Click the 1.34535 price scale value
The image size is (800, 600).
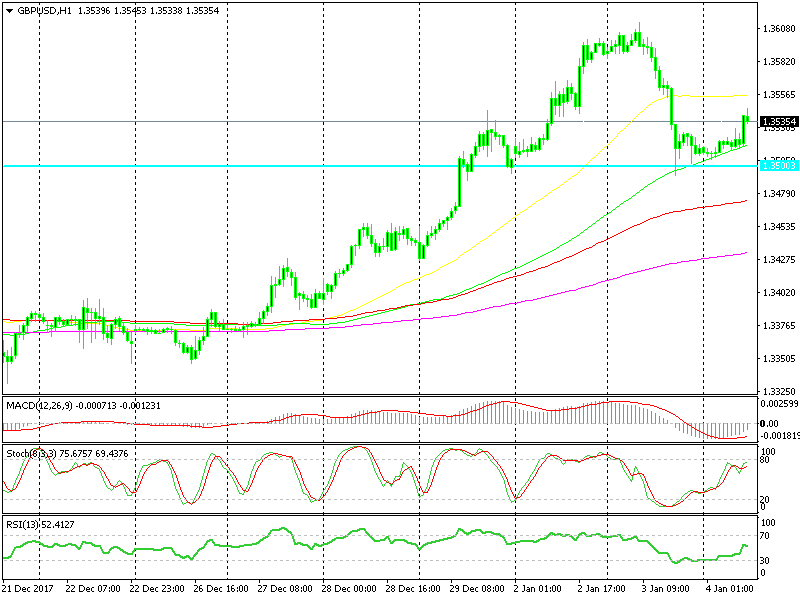tap(779, 227)
